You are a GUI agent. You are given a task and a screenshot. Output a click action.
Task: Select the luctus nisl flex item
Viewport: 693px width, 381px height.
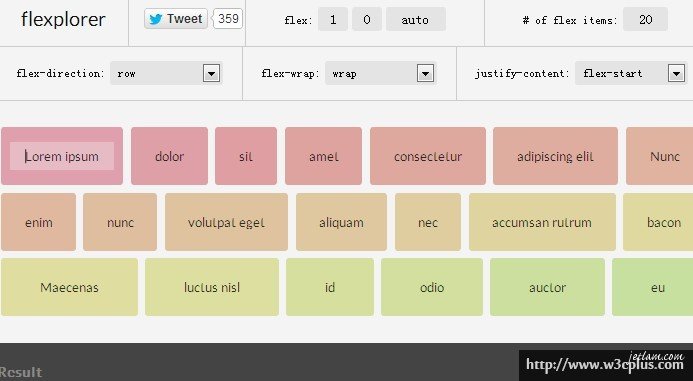(x=212, y=287)
